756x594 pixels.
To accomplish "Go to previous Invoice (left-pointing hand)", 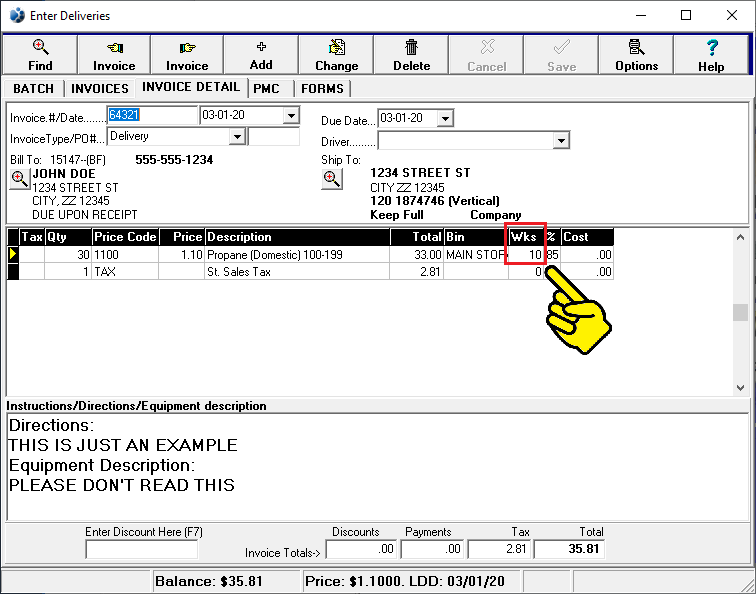I will [114, 54].
